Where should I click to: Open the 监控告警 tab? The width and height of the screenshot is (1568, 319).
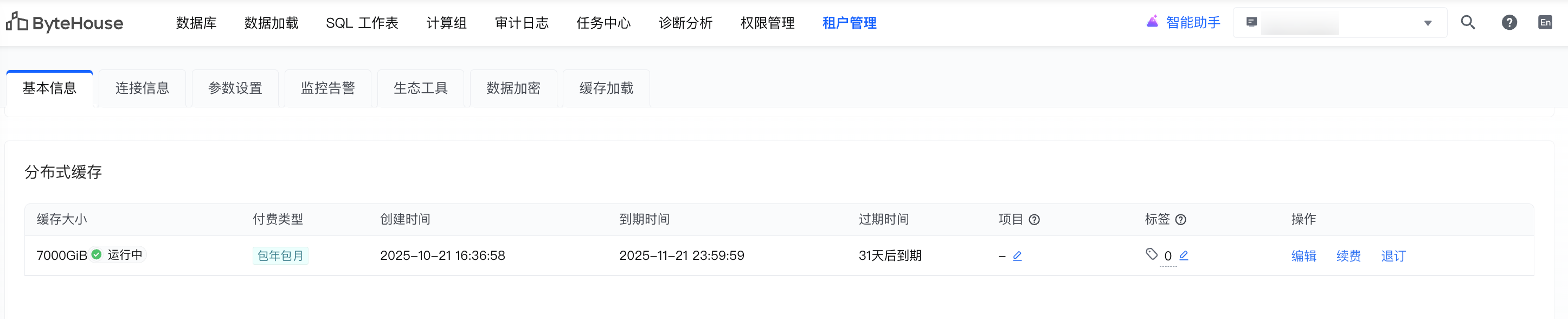point(328,88)
